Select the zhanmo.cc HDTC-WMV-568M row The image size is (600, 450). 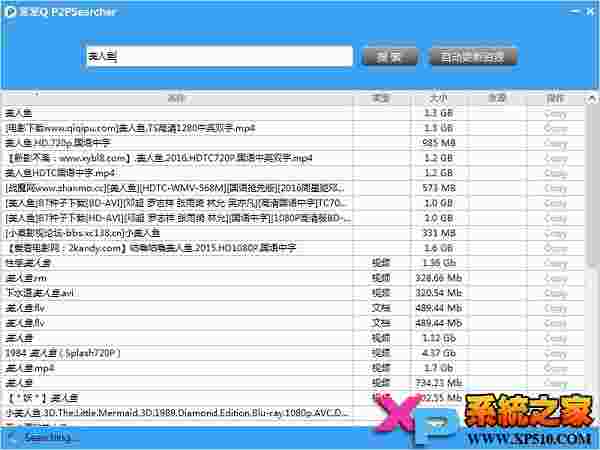pos(293,188)
